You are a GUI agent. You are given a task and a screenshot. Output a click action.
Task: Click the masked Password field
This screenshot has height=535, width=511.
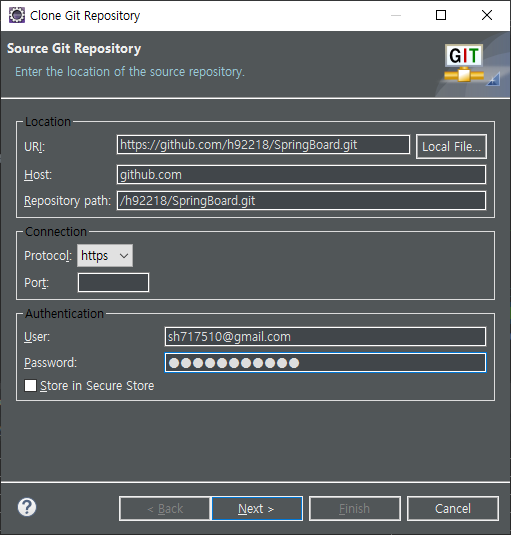[x=325, y=363]
